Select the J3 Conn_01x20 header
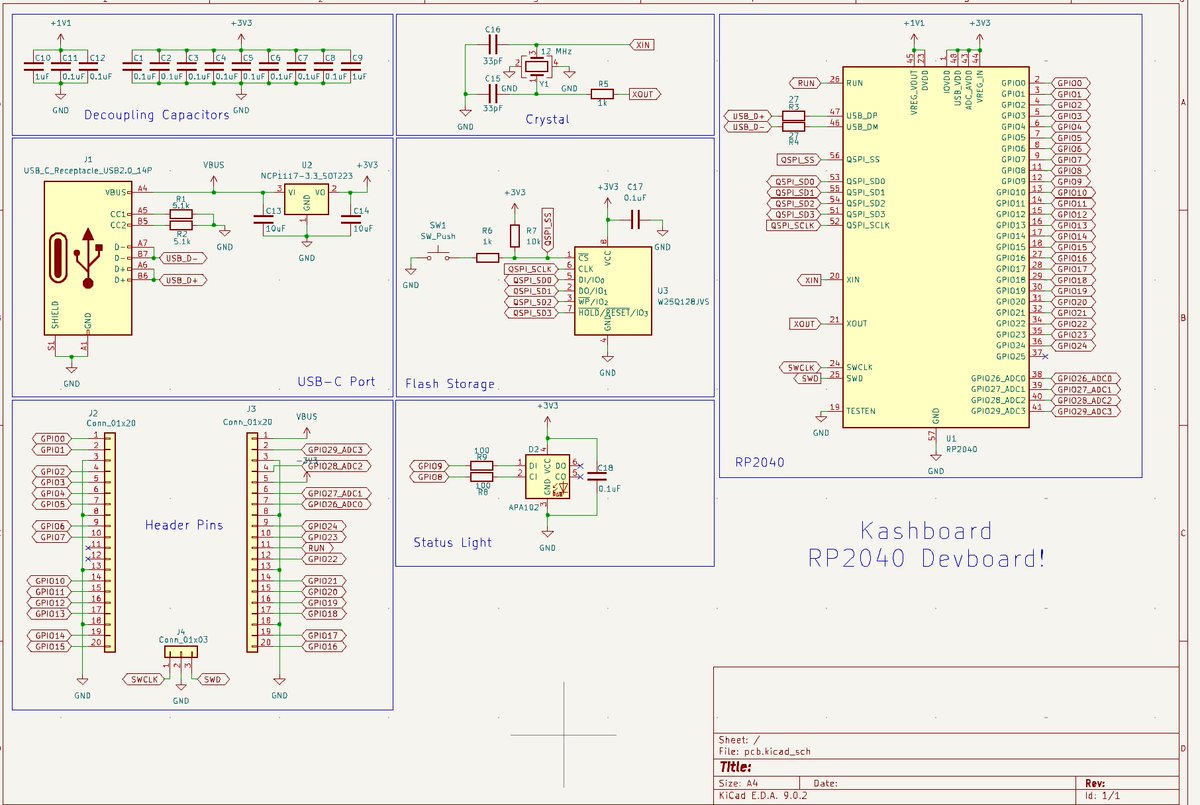 (253, 541)
